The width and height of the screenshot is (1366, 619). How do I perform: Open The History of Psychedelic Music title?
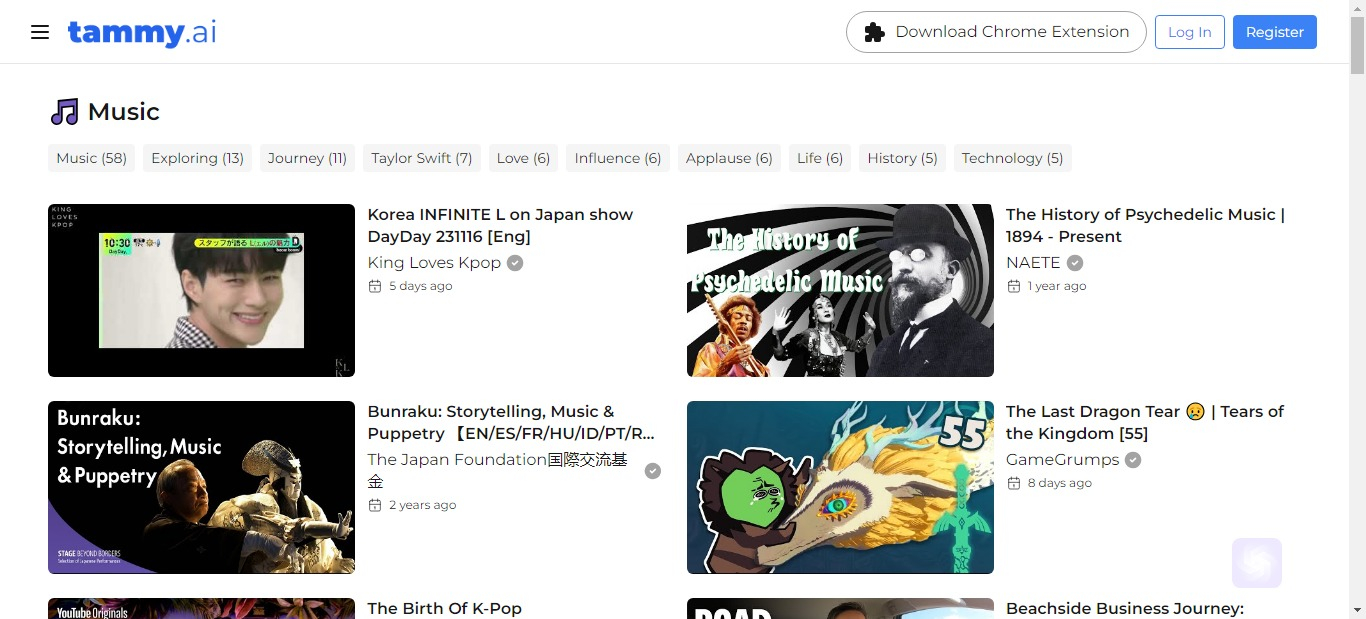click(1146, 225)
